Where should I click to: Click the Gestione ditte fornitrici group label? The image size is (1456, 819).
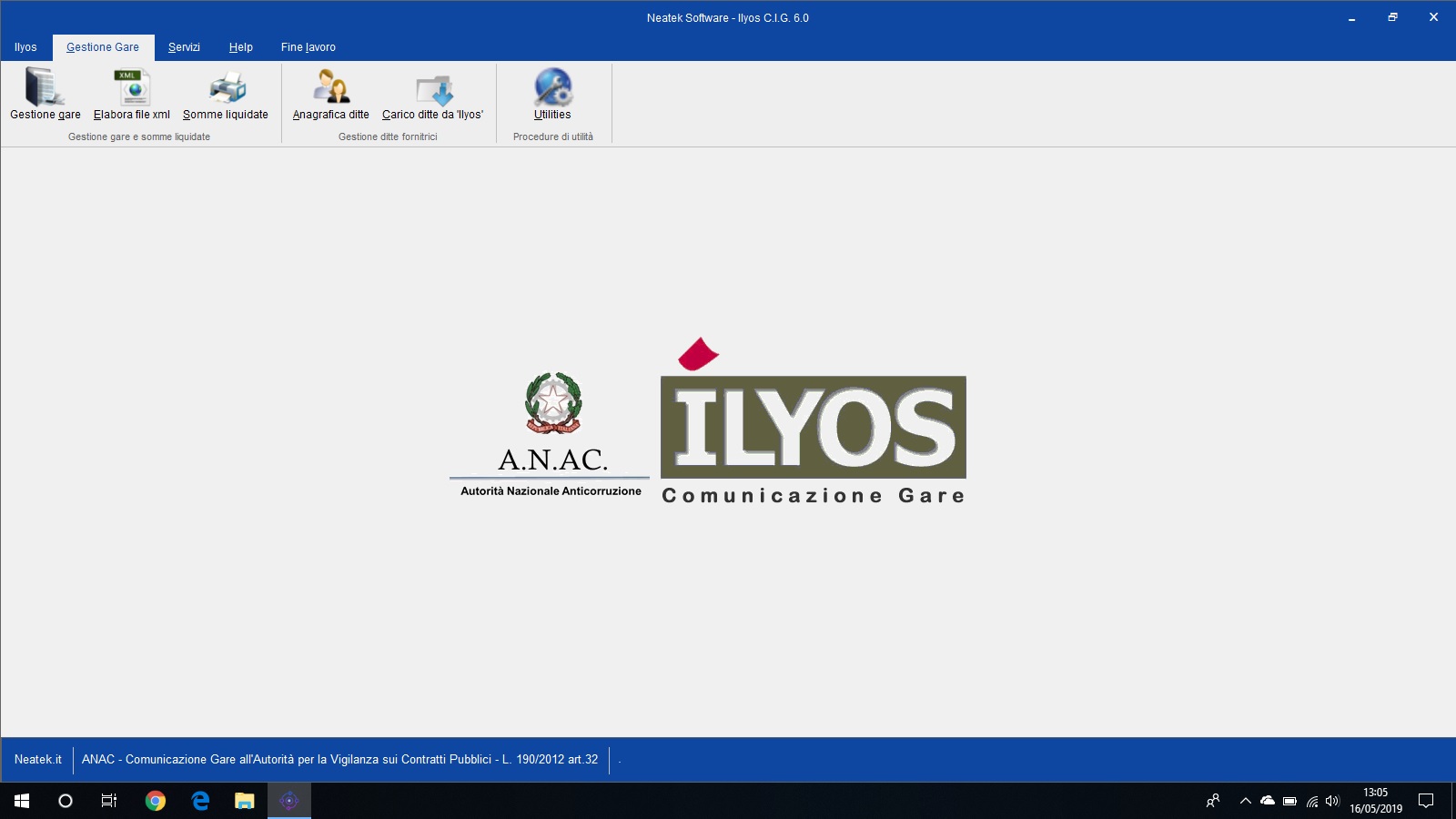click(x=388, y=136)
